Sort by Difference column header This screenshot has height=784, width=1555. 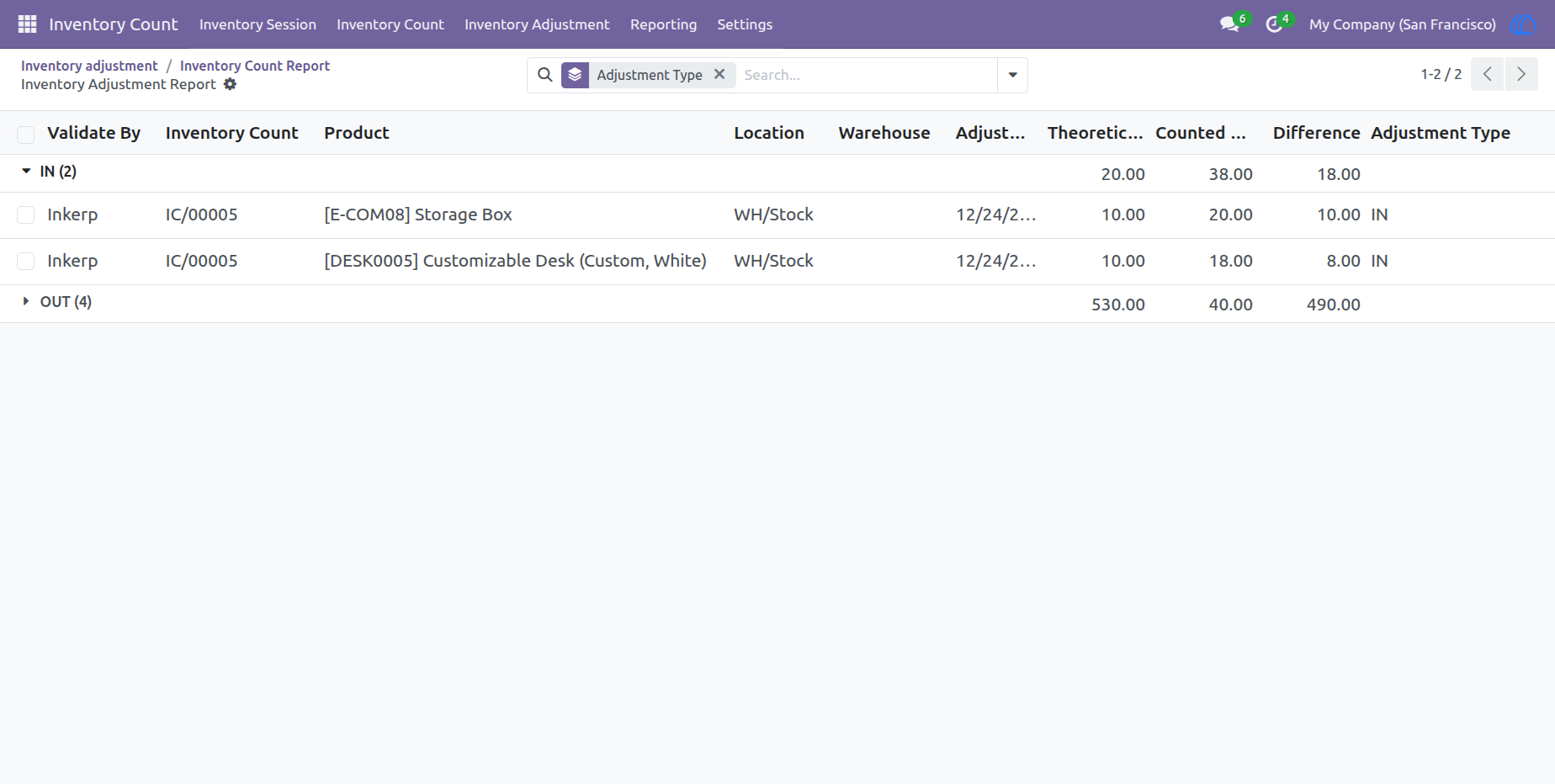point(1316,133)
